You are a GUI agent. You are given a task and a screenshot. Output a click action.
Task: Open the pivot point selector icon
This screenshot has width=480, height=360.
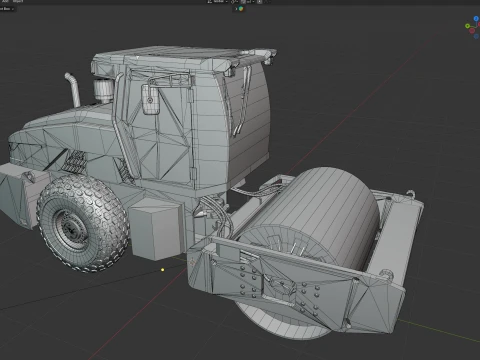tap(234, 1)
